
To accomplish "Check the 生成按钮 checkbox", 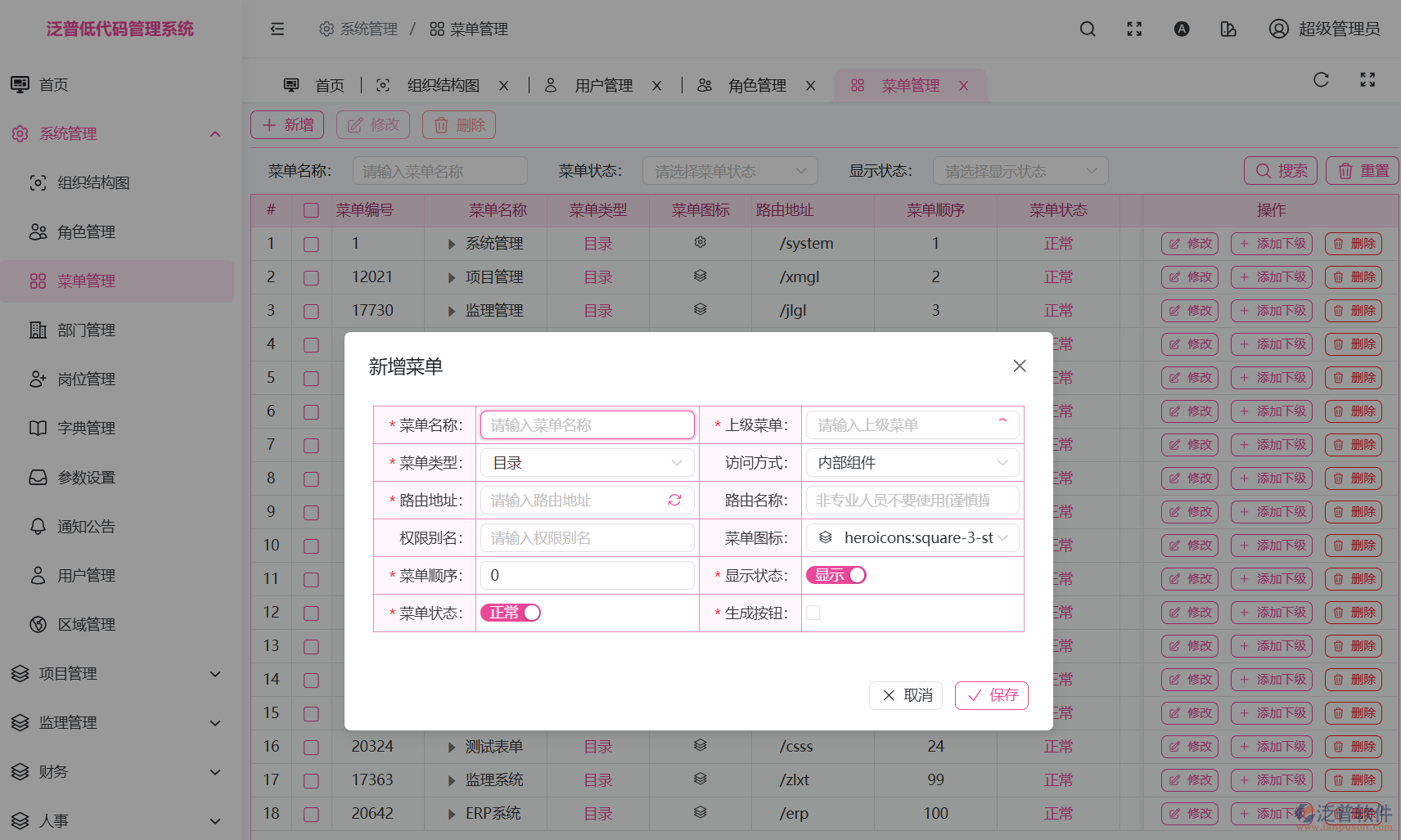I will tap(813, 612).
